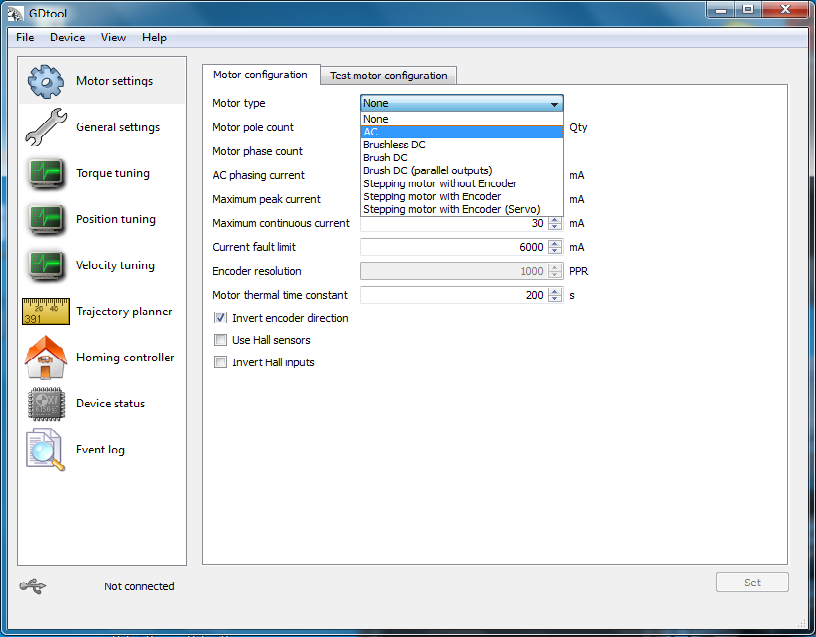Open Device status chip icon
This screenshot has height=637, width=816.
(46, 403)
